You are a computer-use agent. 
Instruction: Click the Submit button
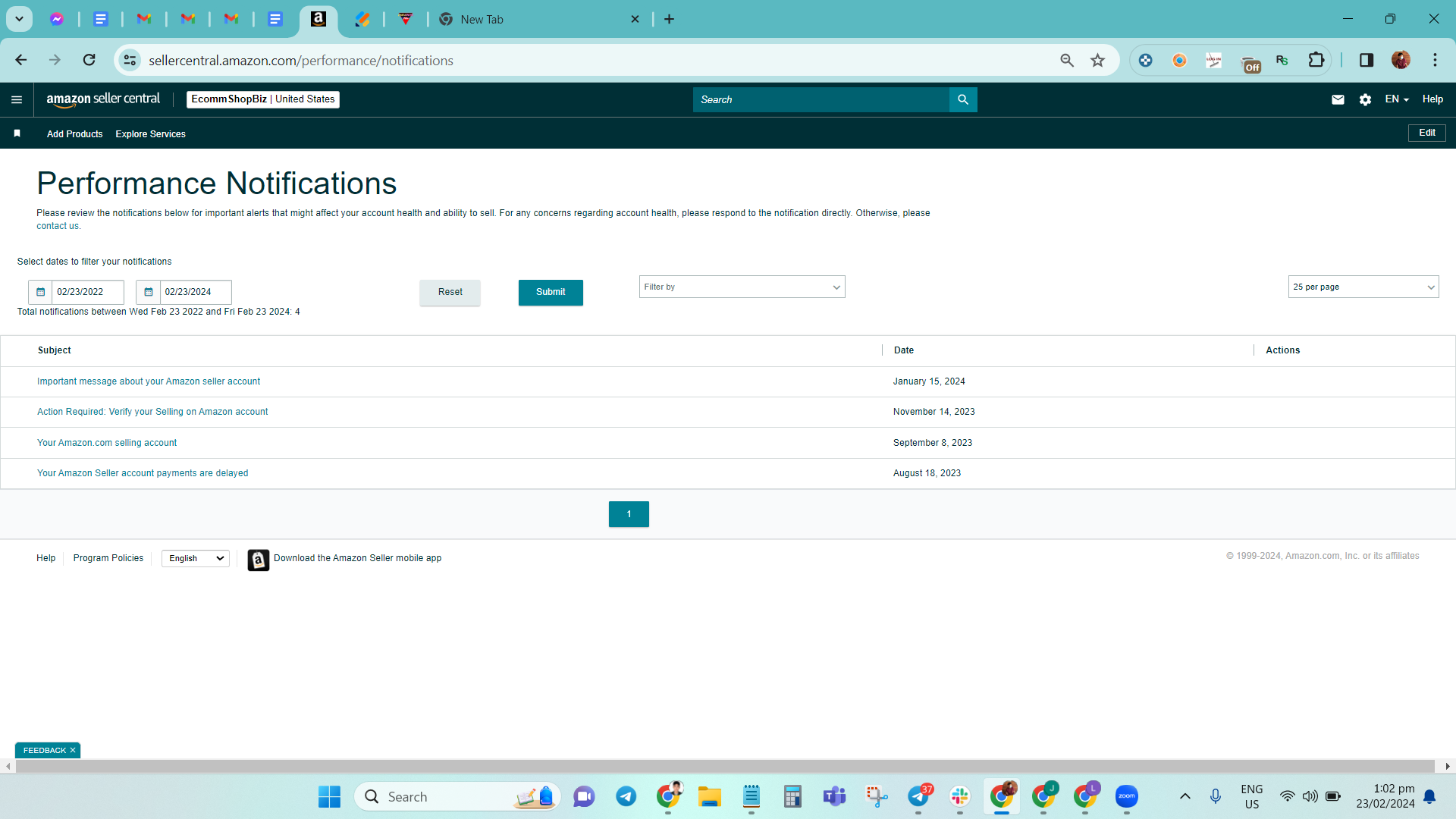[551, 292]
